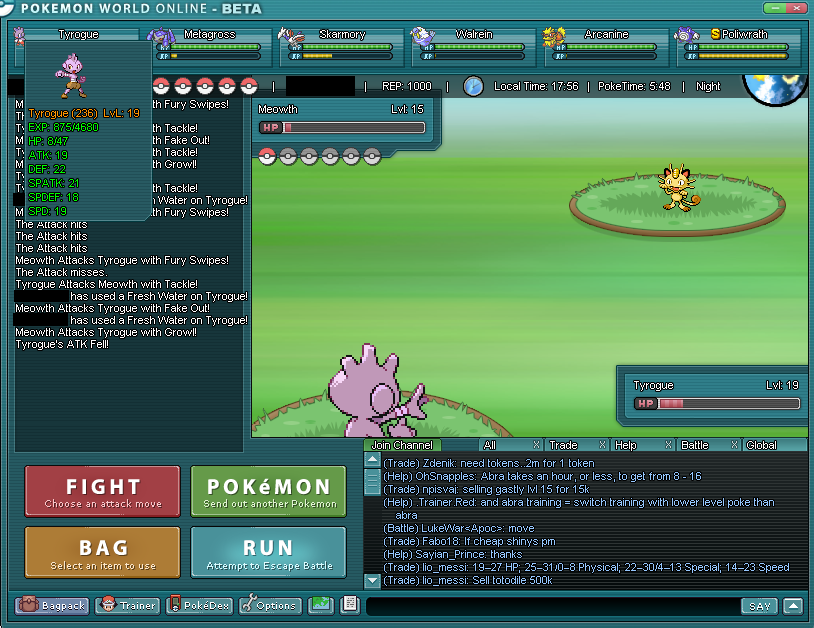Viewport: 814px width, 628px height.
Task: Click Tyrogue's HP bar in the battle panel
Action: click(x=717, y=403)
